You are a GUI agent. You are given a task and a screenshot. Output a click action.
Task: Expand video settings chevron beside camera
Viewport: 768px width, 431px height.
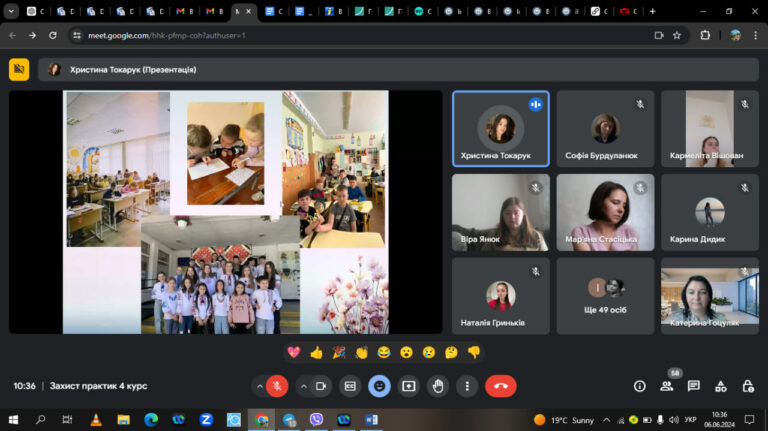[x=304, y=386]
